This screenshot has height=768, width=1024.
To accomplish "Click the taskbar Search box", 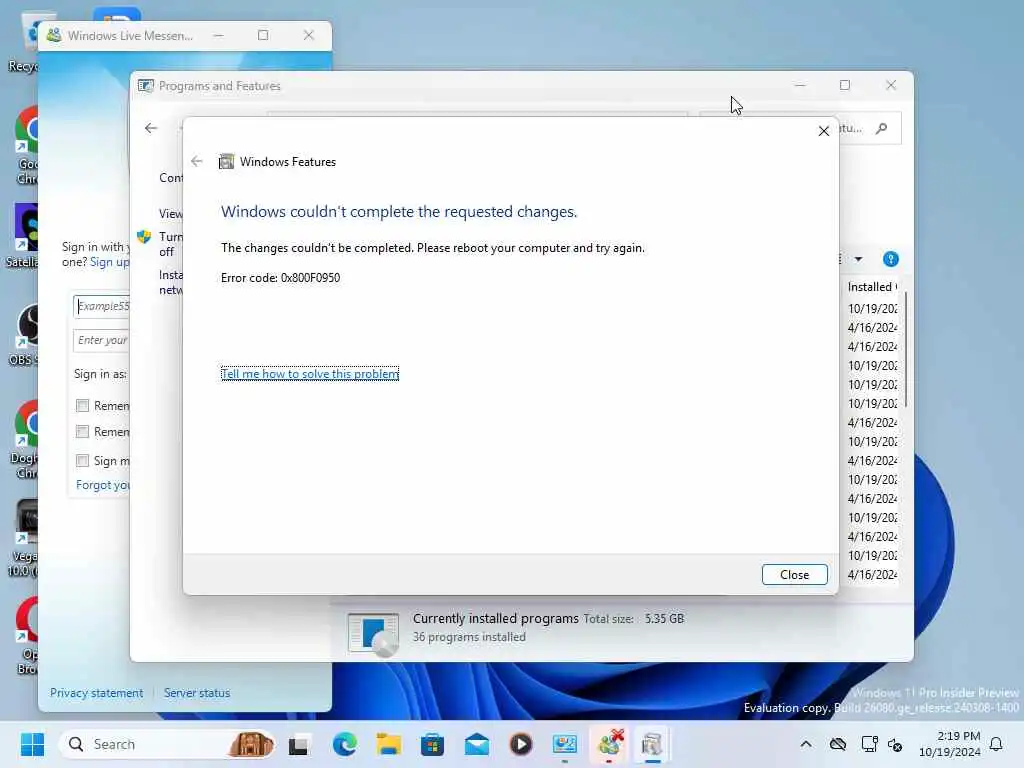I will [x=167, y=744].
